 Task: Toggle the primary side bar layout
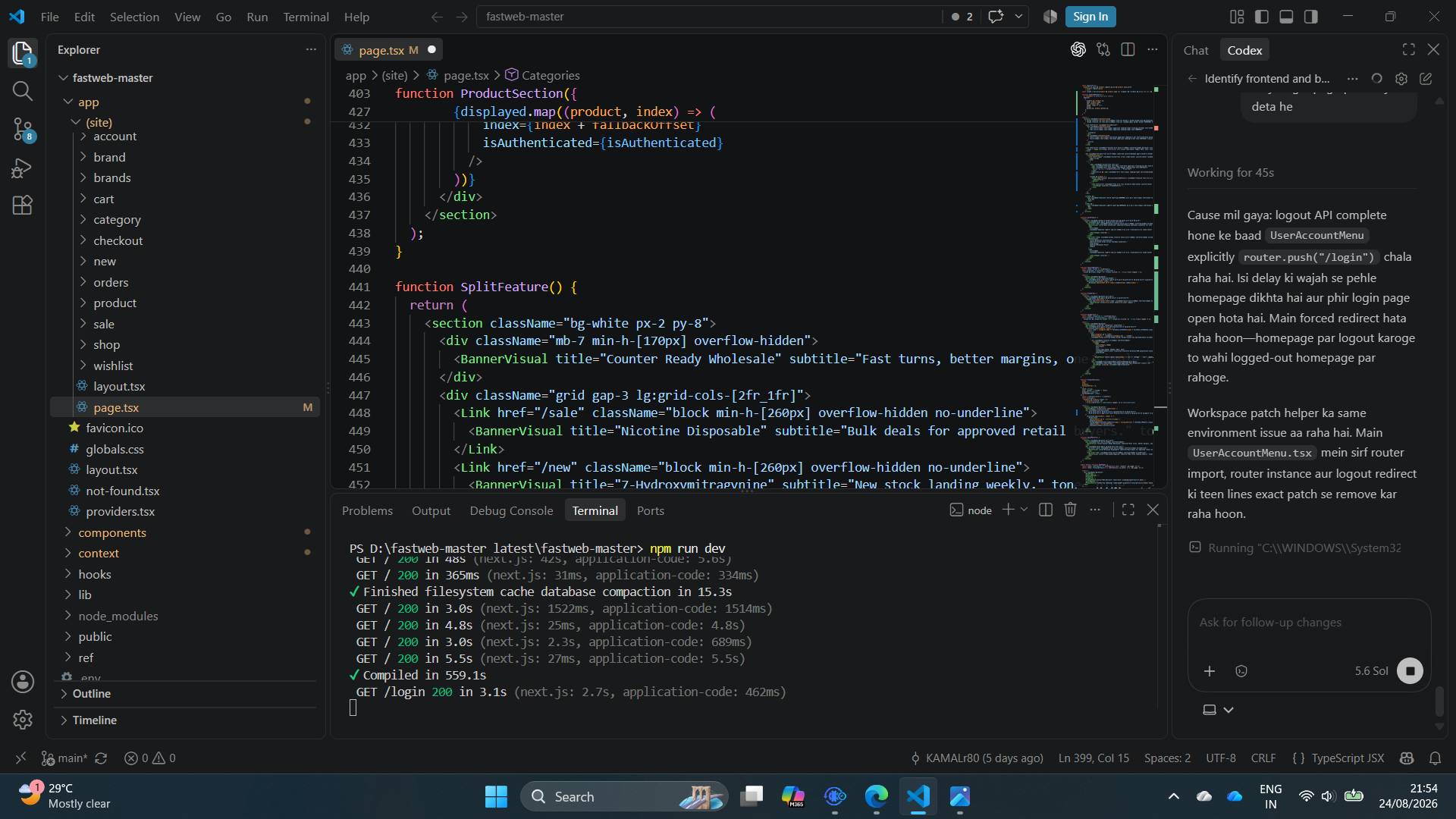[x=1262, y=17]
